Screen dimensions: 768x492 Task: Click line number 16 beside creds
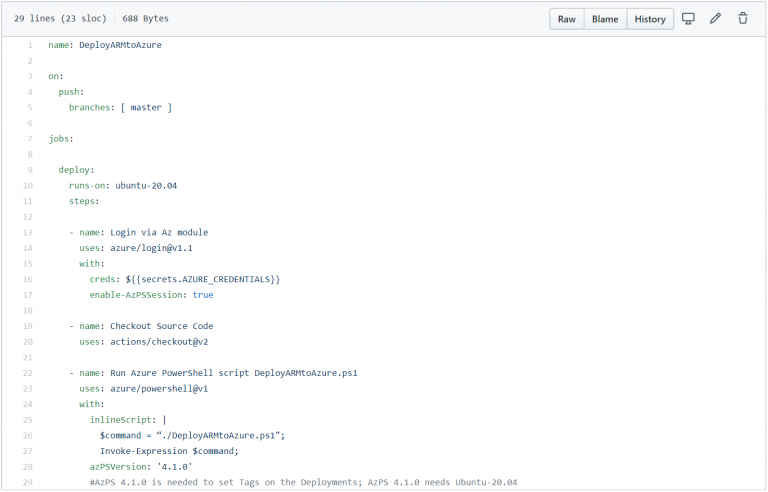pos(27,280)
